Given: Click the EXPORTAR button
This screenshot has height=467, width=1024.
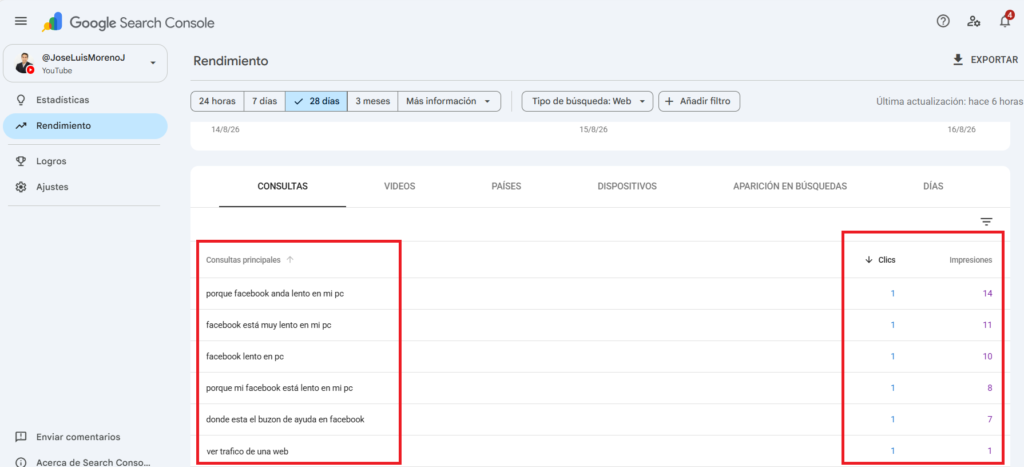Looking at the screenshot, I should pyautogui.click(x=985, y=60).
